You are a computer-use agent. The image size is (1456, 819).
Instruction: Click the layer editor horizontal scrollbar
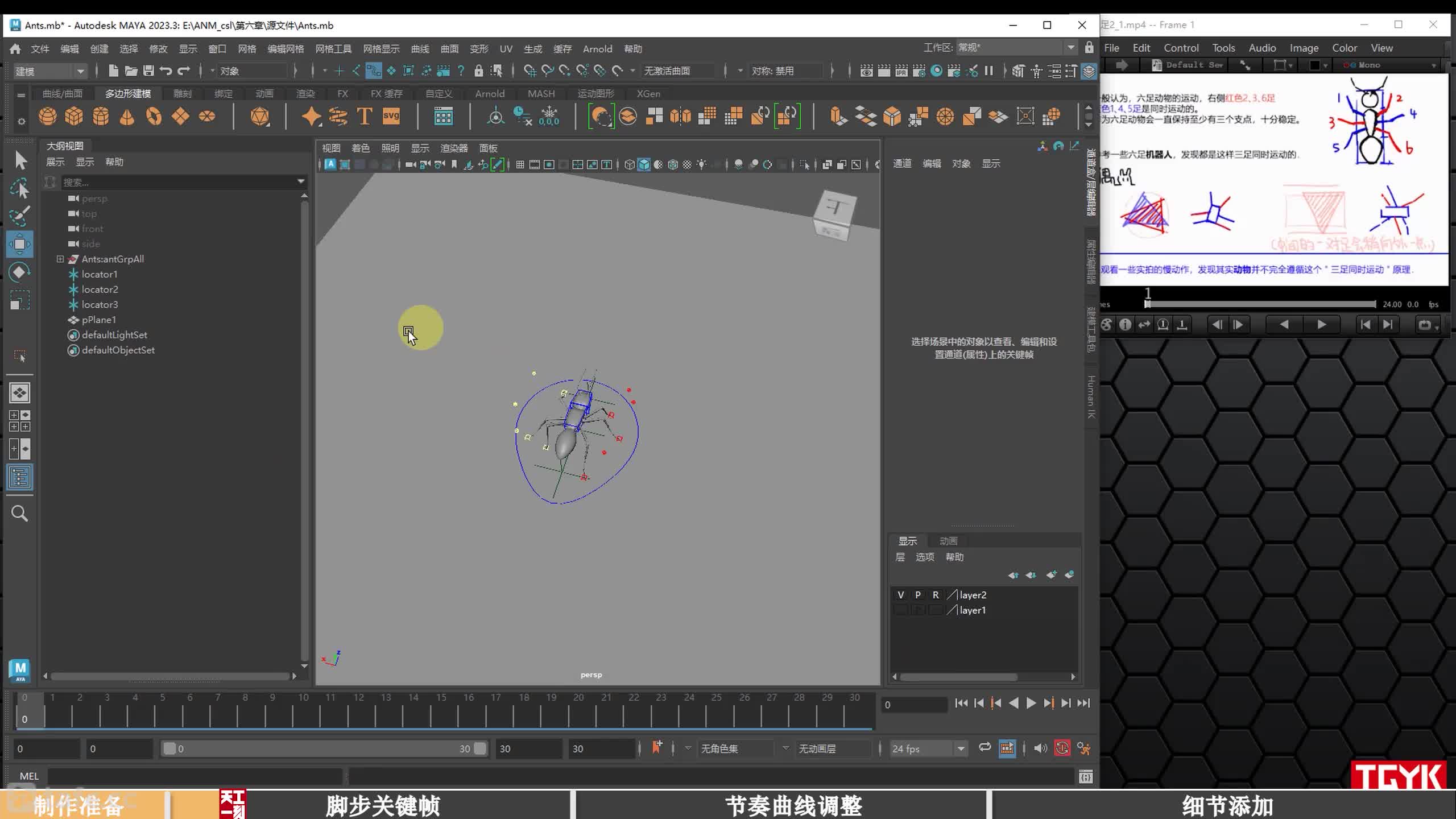[x=959, y=677]
